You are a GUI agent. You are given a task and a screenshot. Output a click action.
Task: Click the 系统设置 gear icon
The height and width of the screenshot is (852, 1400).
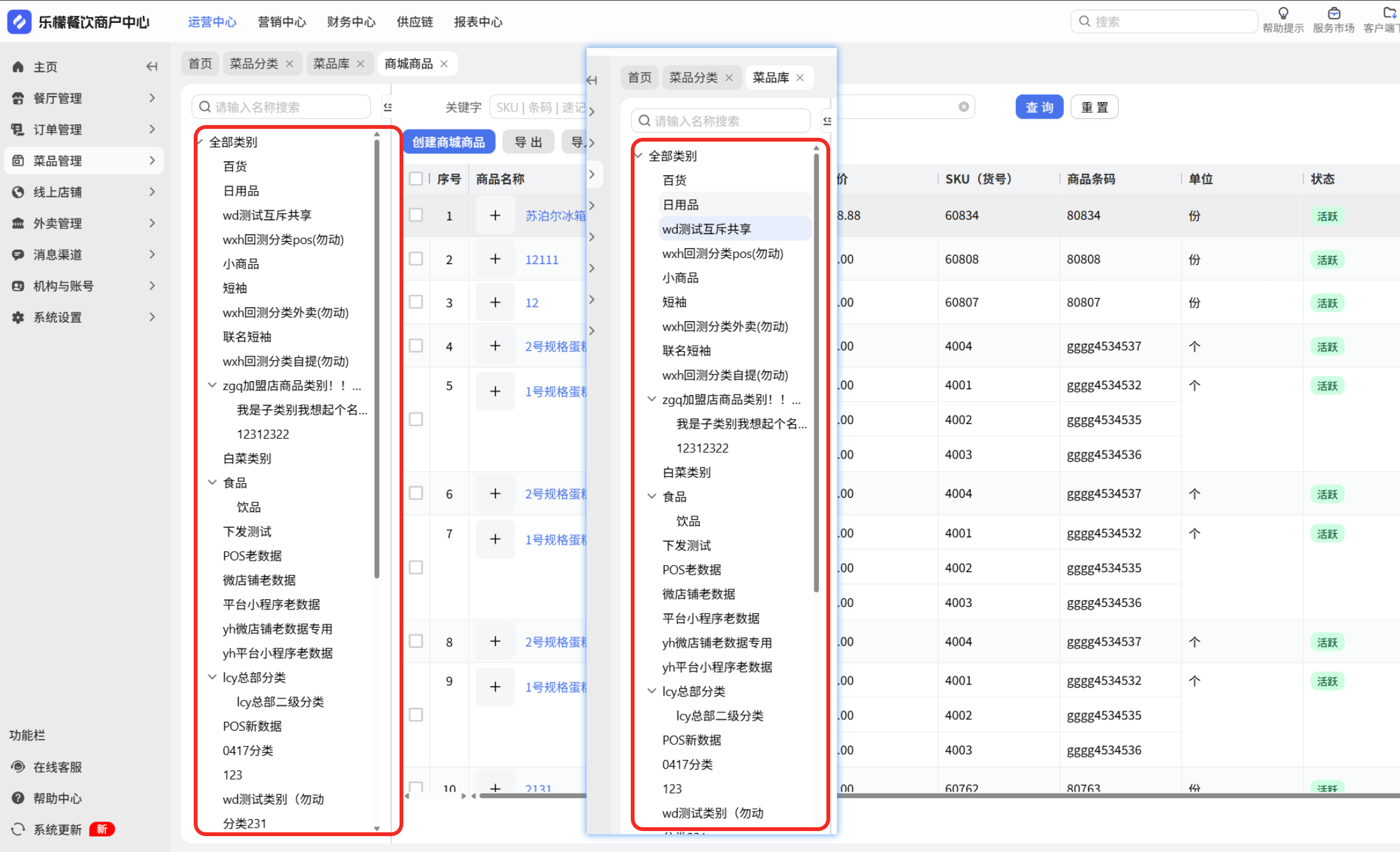click(x=18, y=317)
